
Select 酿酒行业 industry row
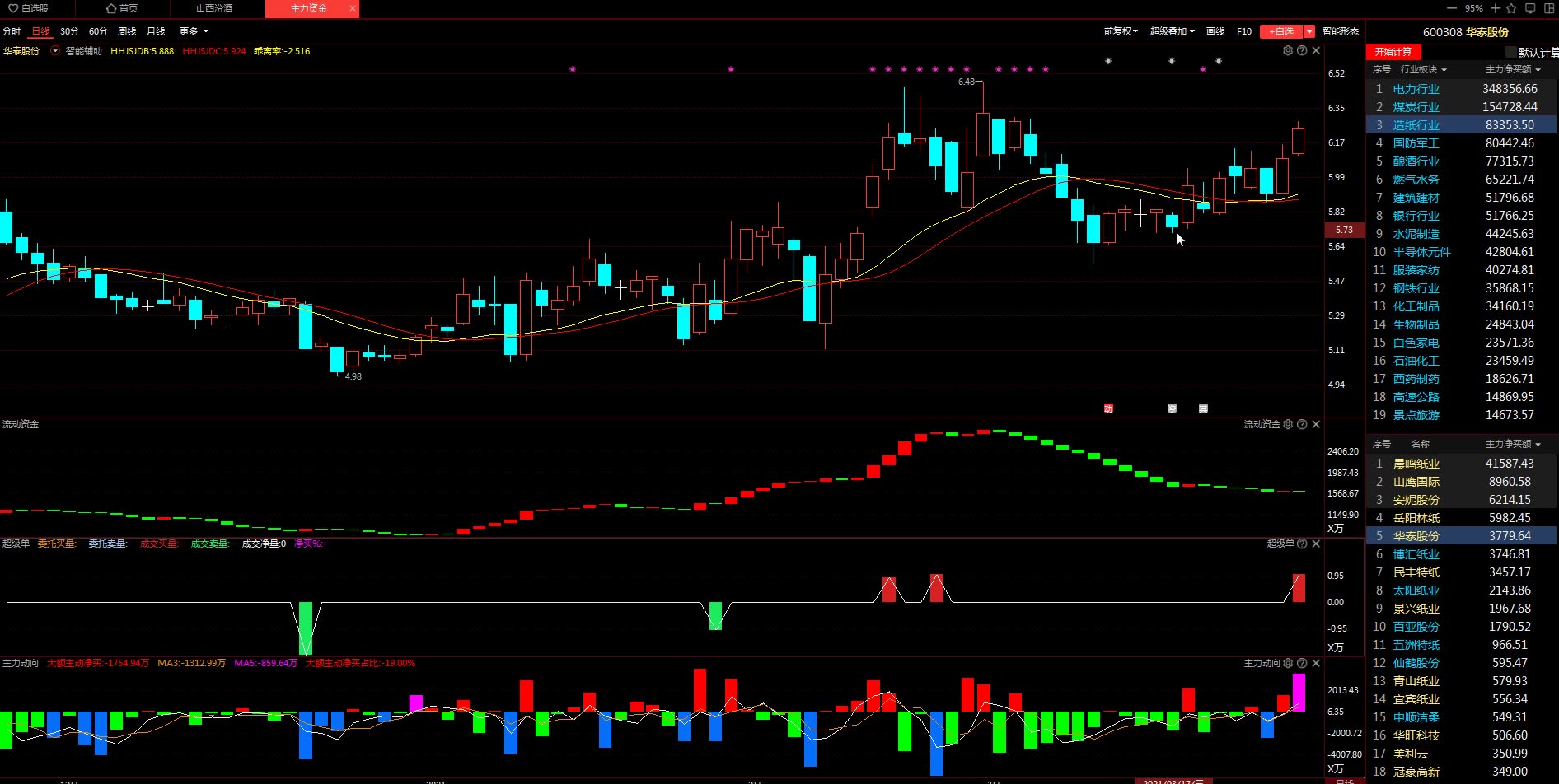[1462, 161]
